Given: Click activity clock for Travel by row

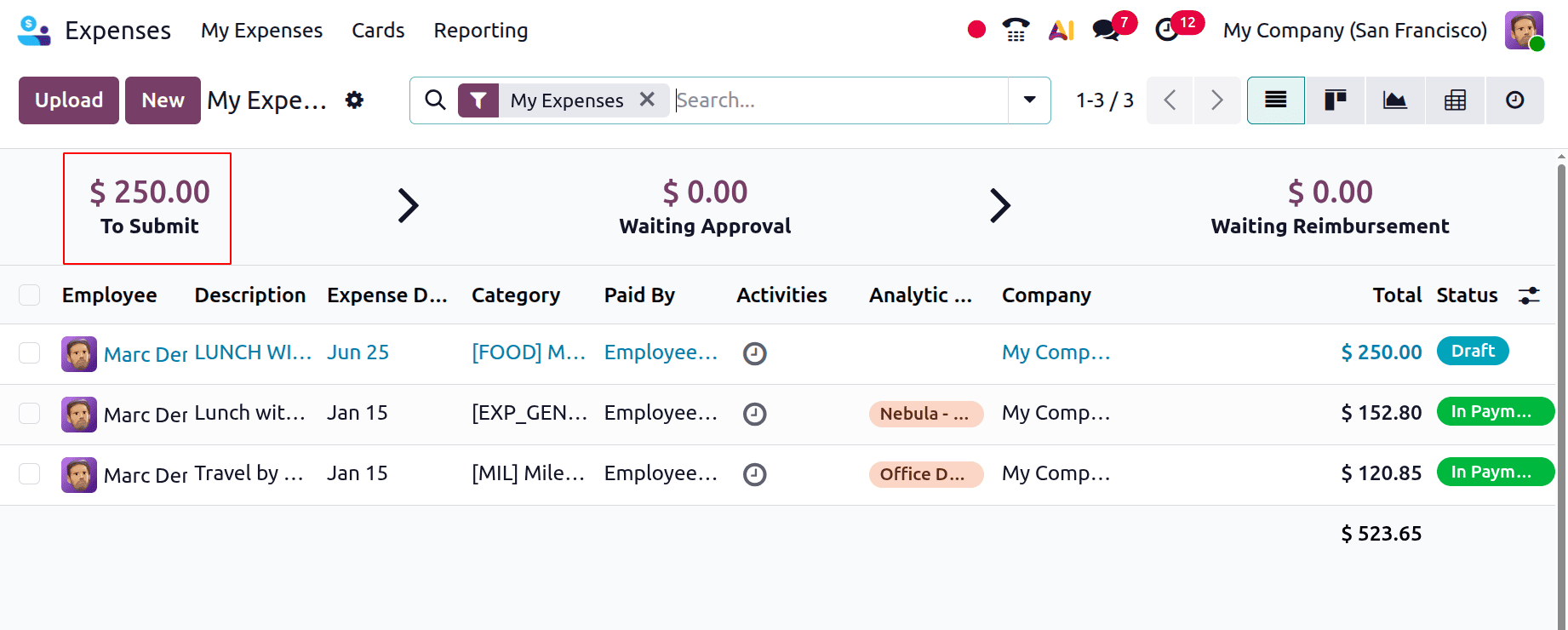Looking at the screenshot, I should (755, 474).
